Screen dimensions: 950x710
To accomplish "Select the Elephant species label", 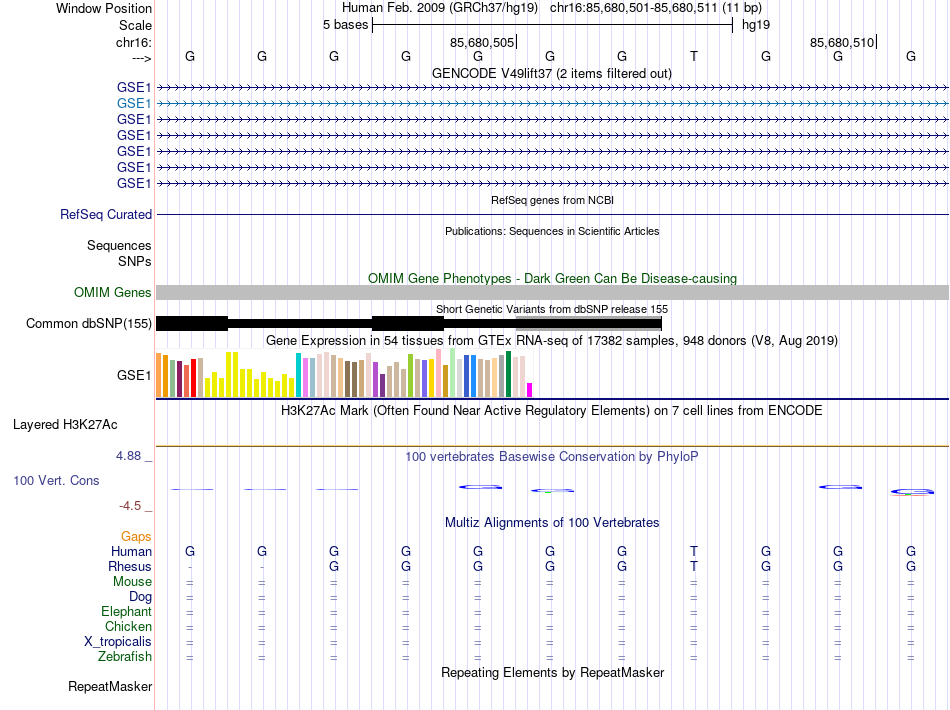I will pyautogui.click(x=127, y=611).
